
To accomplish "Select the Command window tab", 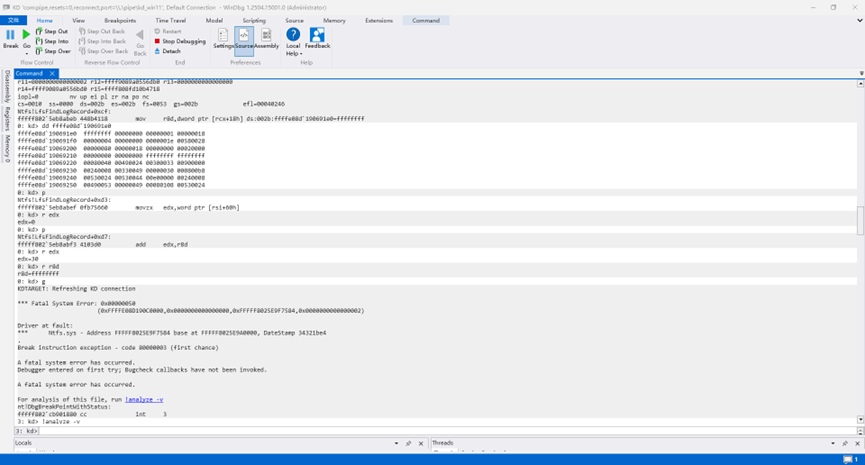I will tap(30, 73).
